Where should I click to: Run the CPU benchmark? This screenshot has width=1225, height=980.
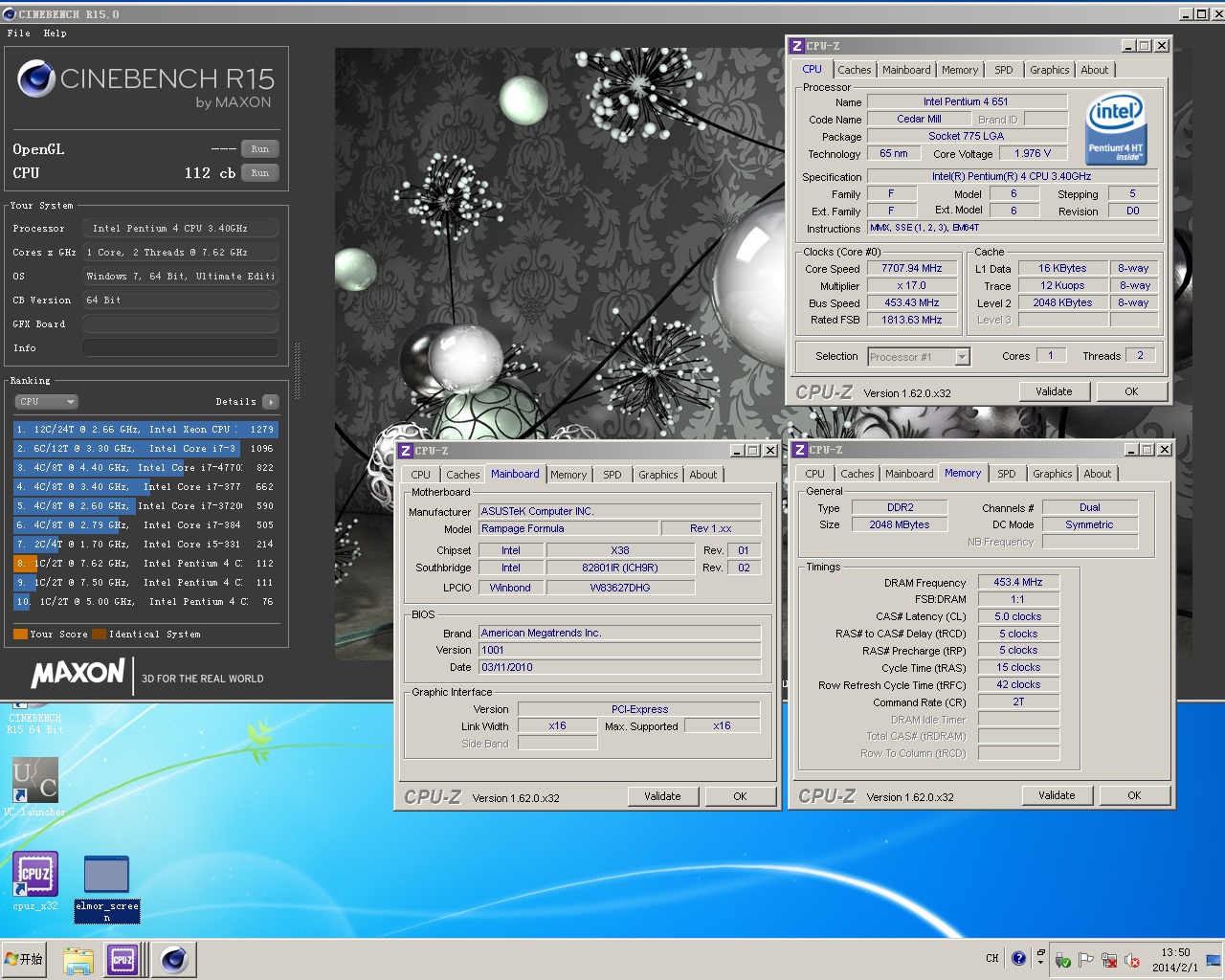pyautogui.click(x=260, y=173)
